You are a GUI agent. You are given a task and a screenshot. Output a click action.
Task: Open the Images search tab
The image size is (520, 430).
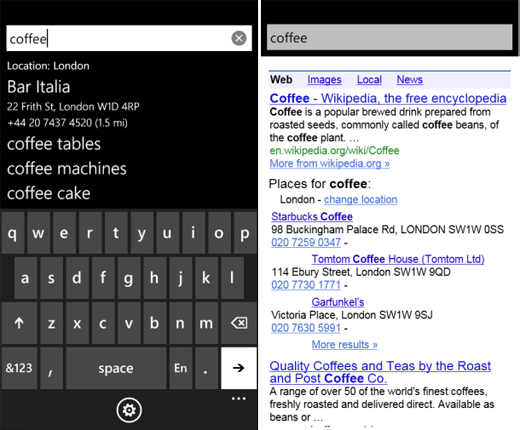coord(324,80)
